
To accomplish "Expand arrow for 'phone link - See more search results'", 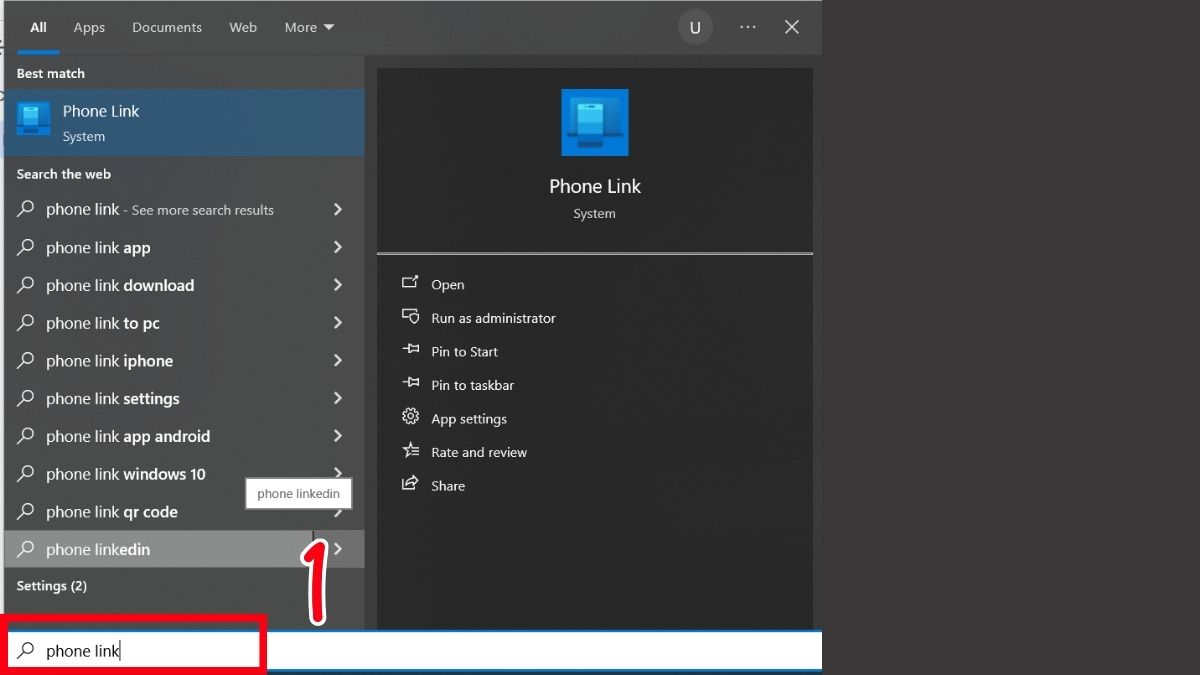I will click(338, 209).
